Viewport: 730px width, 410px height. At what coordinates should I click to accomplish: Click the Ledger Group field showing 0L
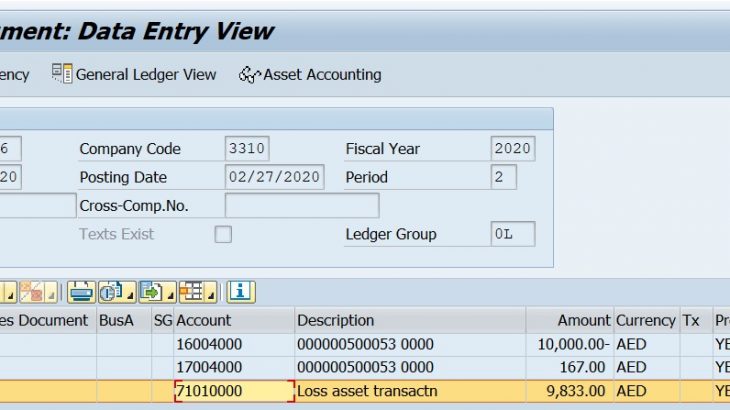click(x=513, y=234)
